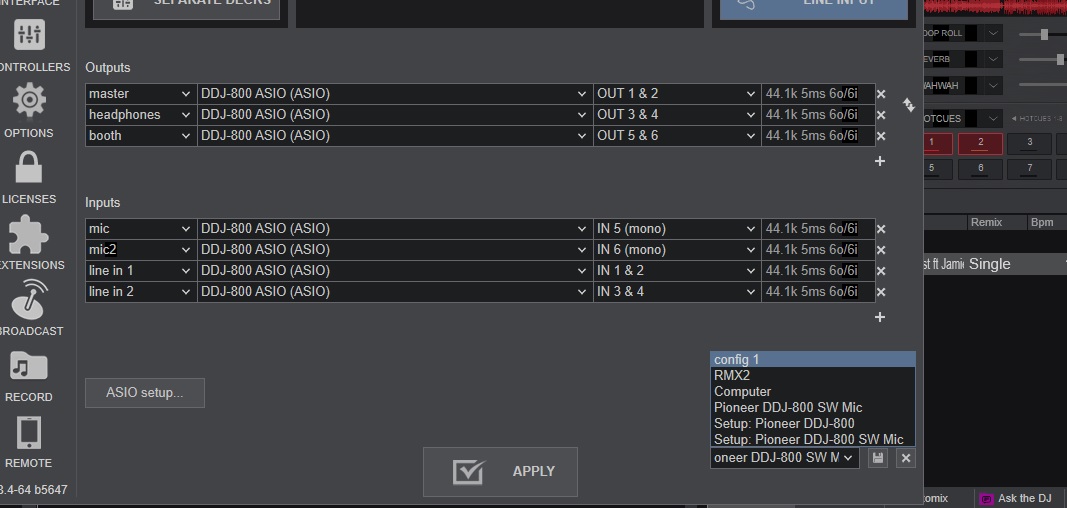Change the IN 5 (mono) channel
The image size is (1067, 508).
pos(677,229)
